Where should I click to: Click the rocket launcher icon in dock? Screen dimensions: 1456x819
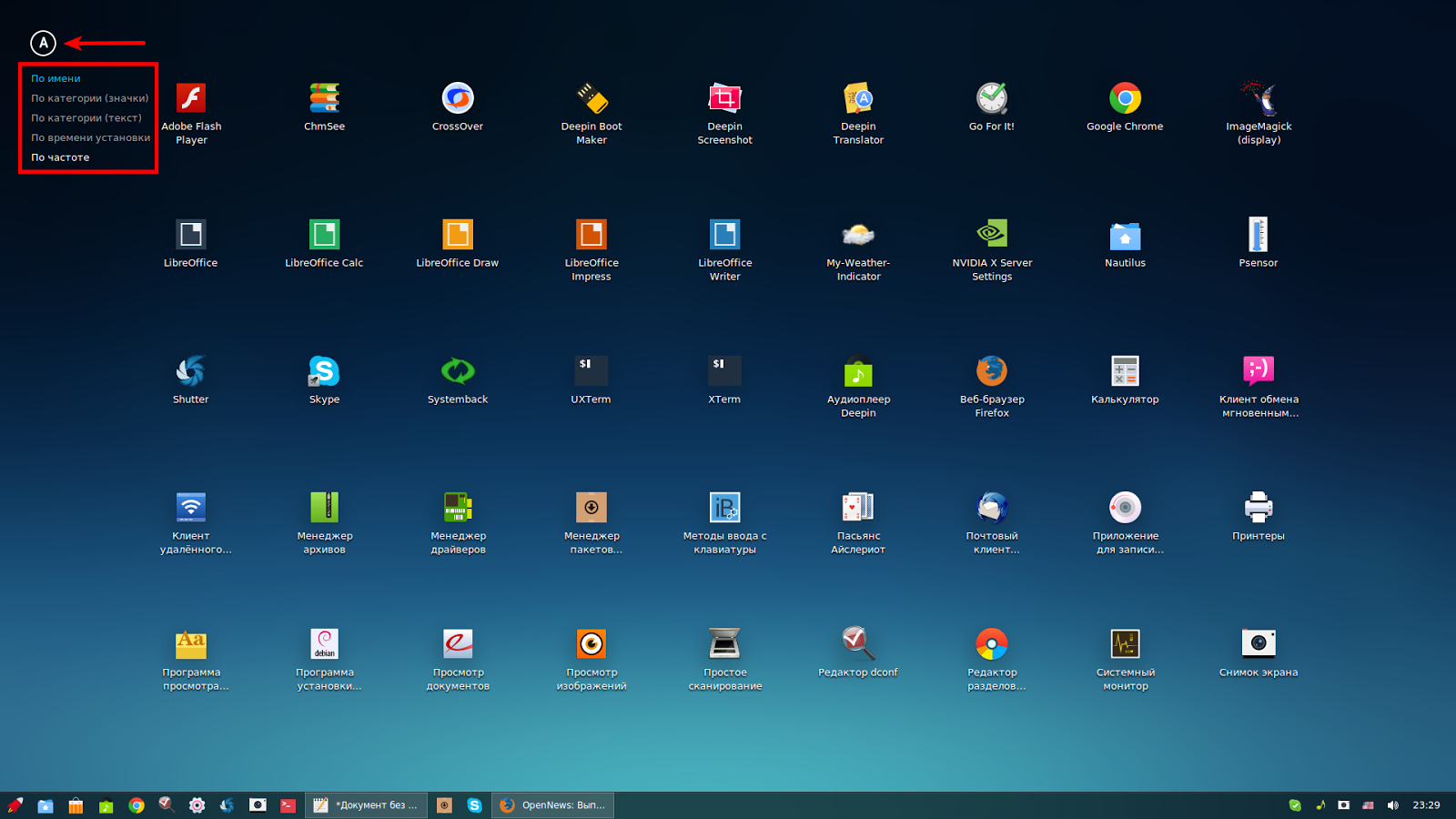15,805
